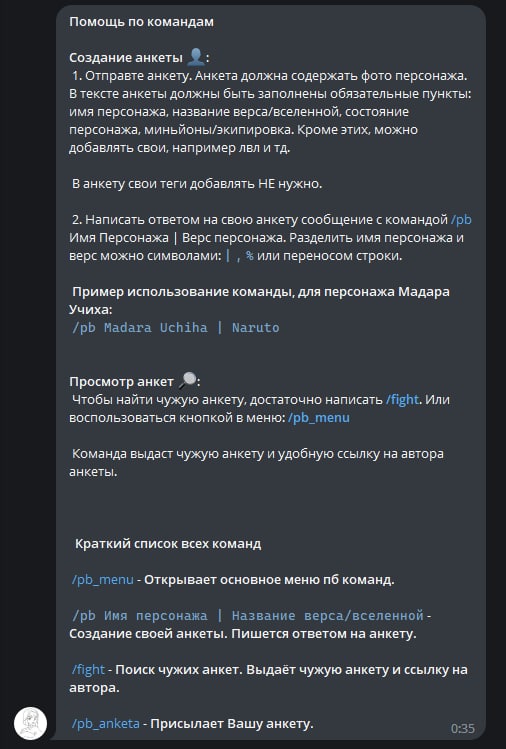Click the Помощь по командам heading

[141, 21]
